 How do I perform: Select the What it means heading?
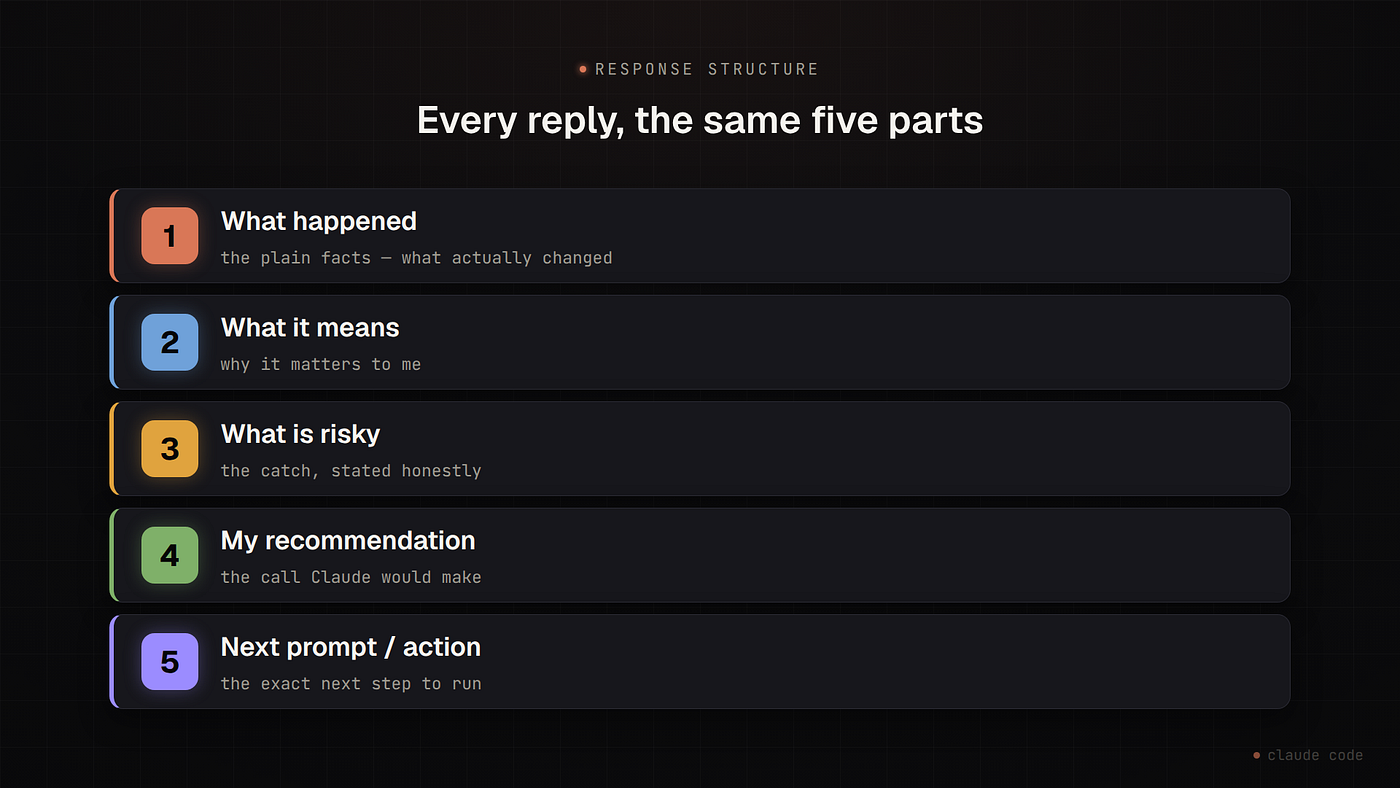point(310,328)
